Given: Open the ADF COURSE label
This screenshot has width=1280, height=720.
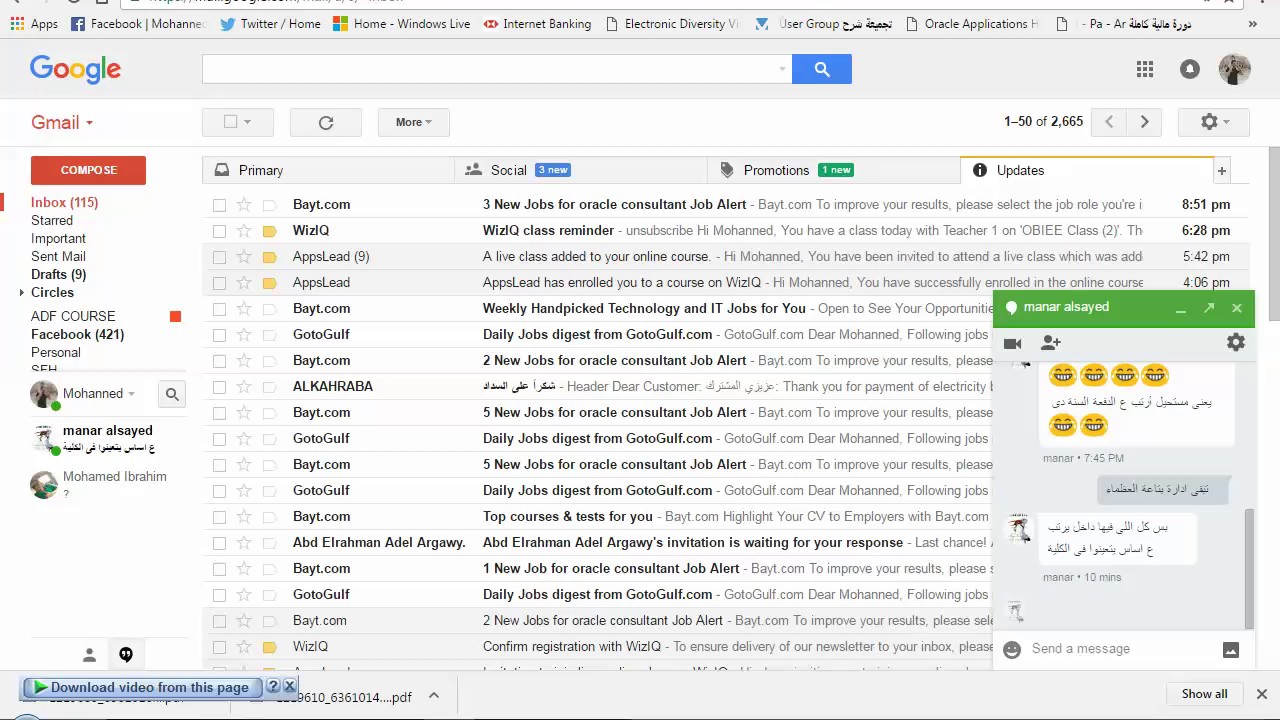Looking at the screenshot, I should point(73,316).
